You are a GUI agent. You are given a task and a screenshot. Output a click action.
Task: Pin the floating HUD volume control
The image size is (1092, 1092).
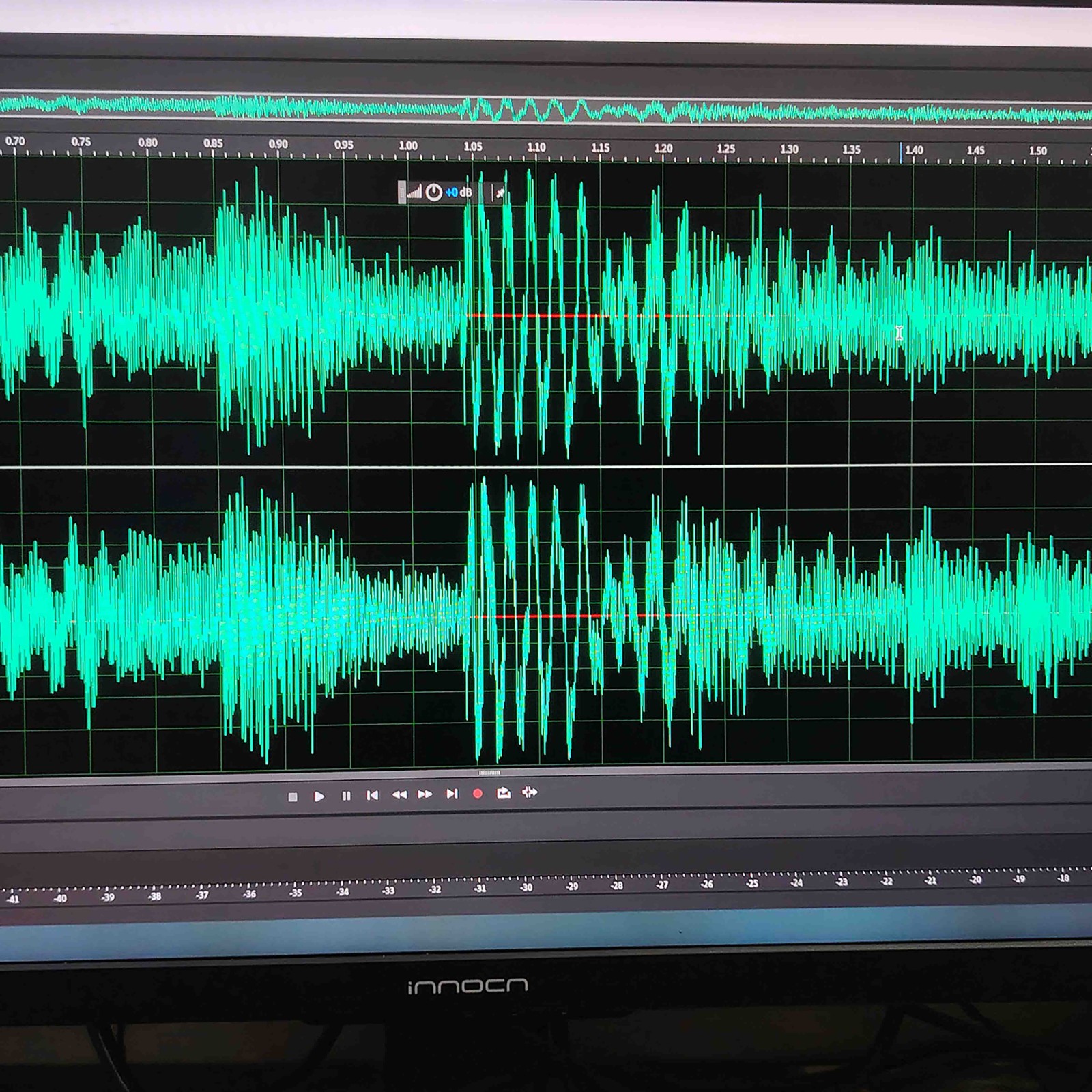pos(500,193)
